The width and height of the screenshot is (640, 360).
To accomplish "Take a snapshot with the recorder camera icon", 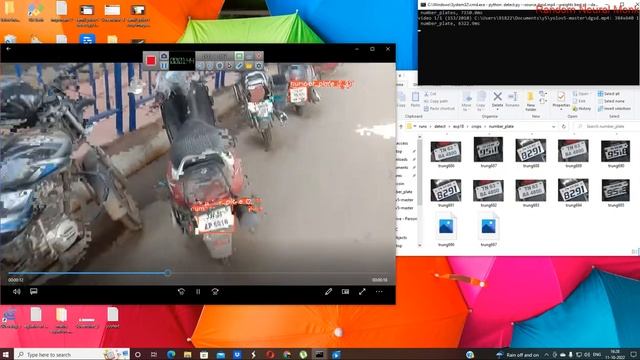I will click(x=164, y=56).
